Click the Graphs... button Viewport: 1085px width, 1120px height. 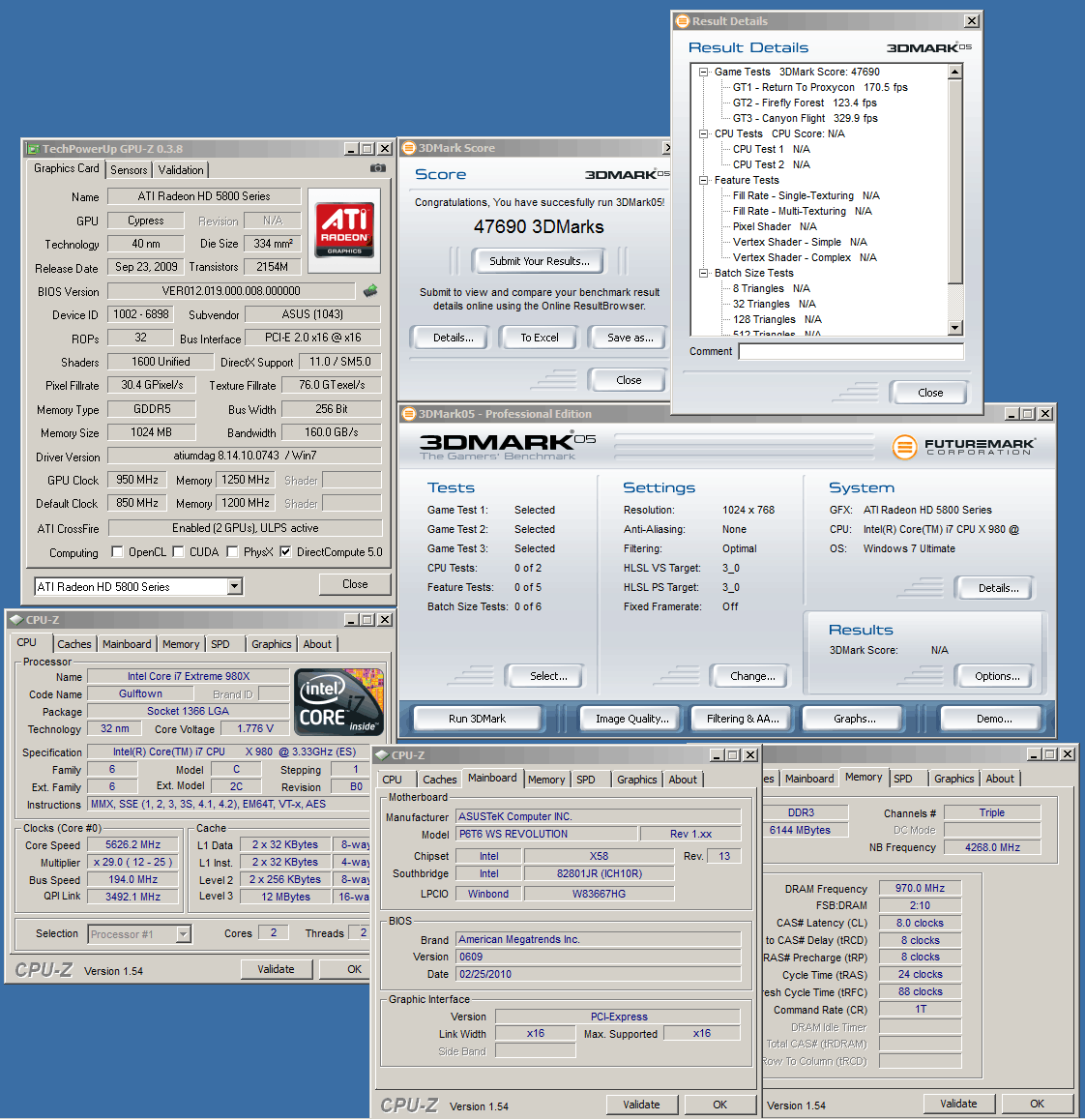(x=854, y=719)
